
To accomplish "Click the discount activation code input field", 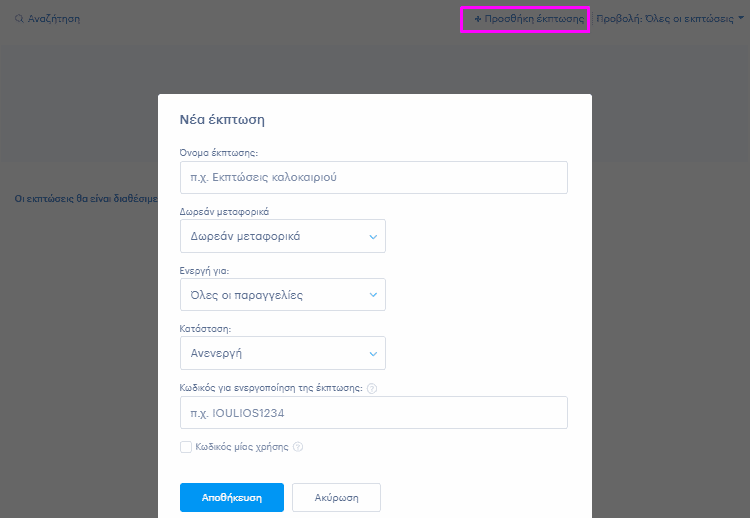I will (374, 412).
